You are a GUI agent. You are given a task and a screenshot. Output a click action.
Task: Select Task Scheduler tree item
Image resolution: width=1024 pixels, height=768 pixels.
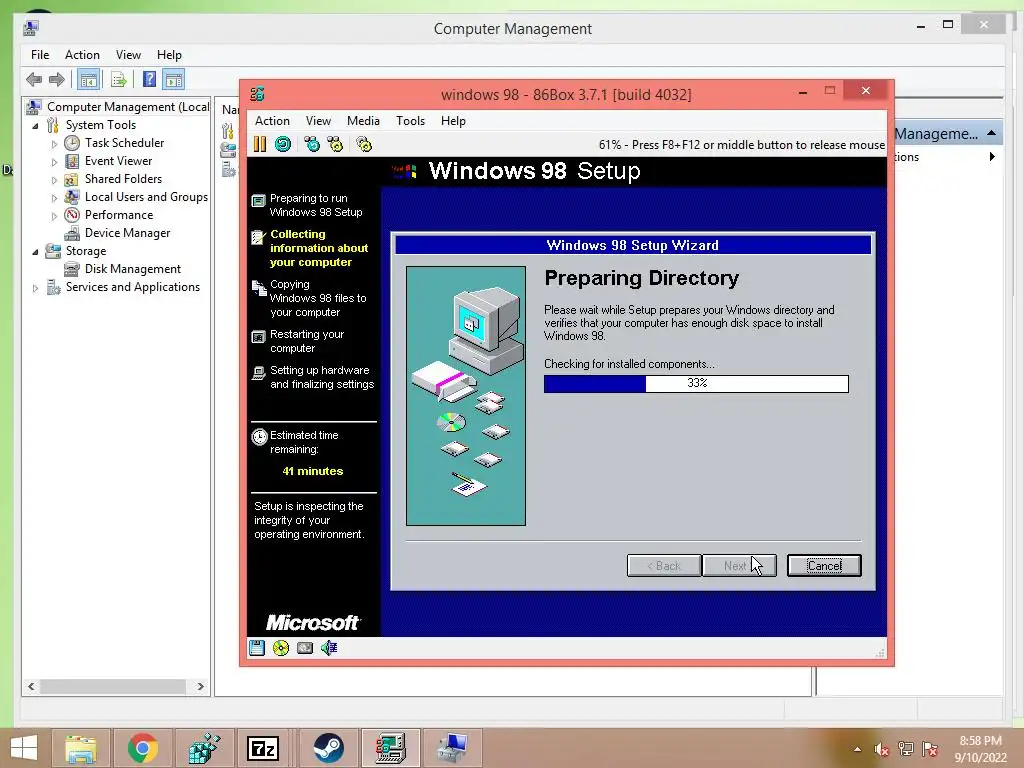click(124, 143)
